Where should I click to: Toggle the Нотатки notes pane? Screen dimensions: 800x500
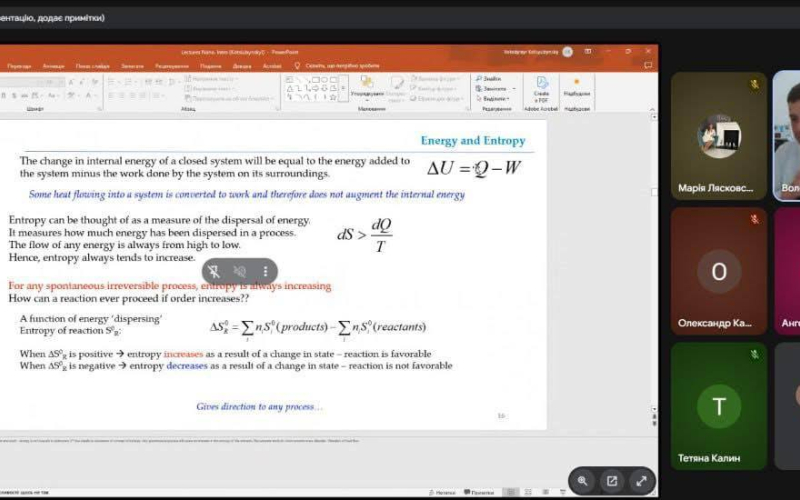pos(442,492)
